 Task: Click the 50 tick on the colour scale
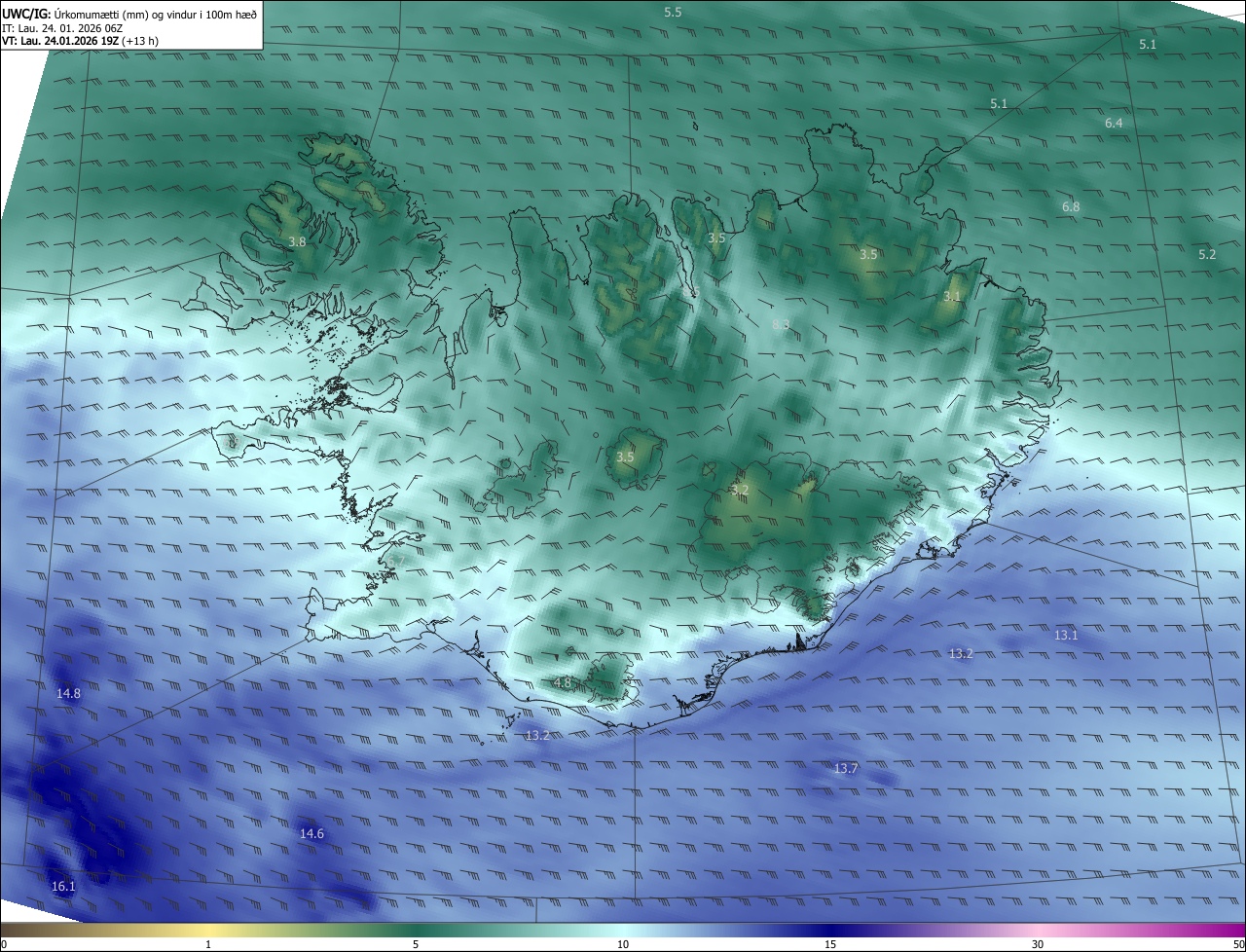1238,944
